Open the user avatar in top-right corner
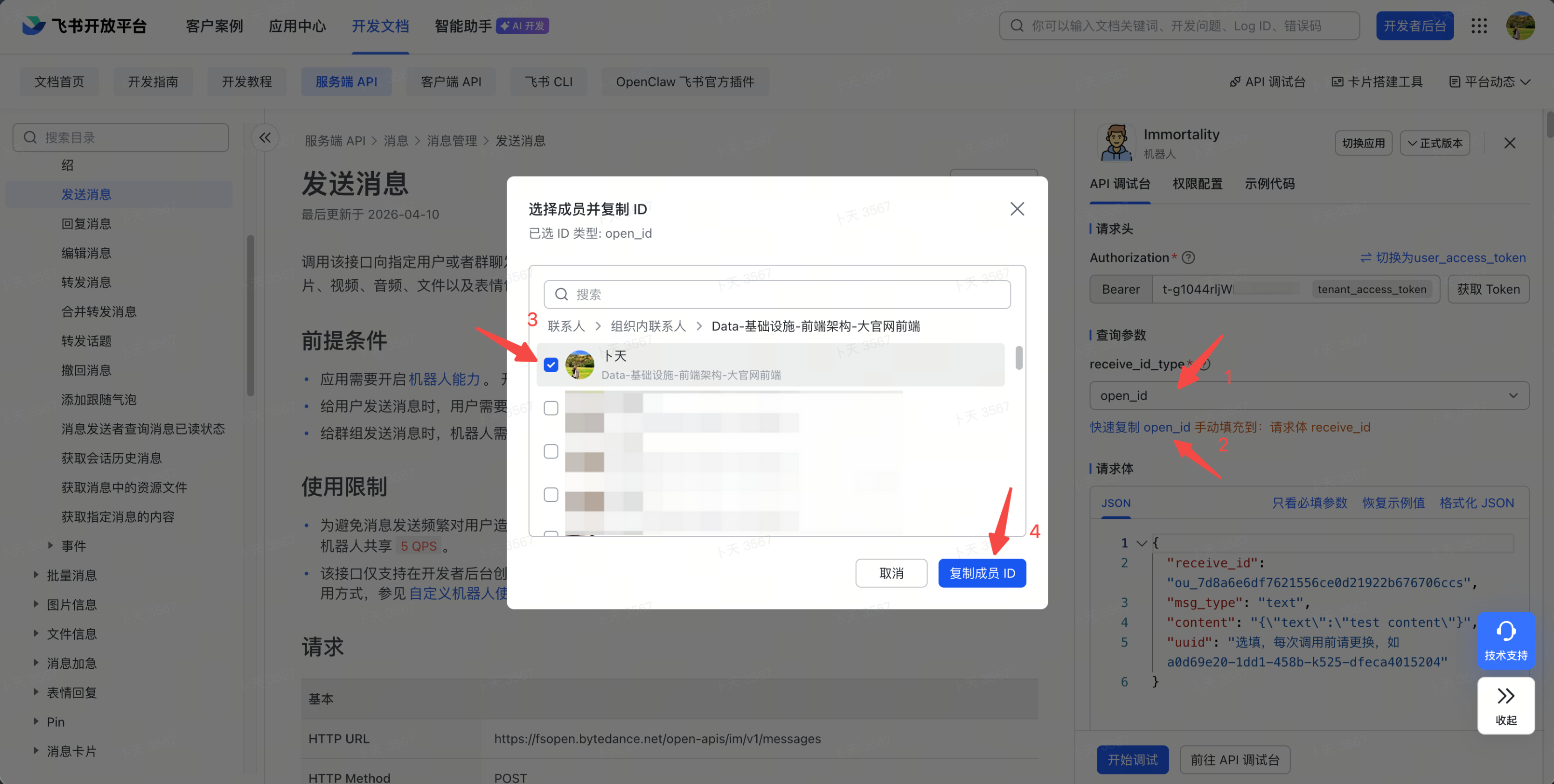The image size is (1554, 784). (1520, 26)
